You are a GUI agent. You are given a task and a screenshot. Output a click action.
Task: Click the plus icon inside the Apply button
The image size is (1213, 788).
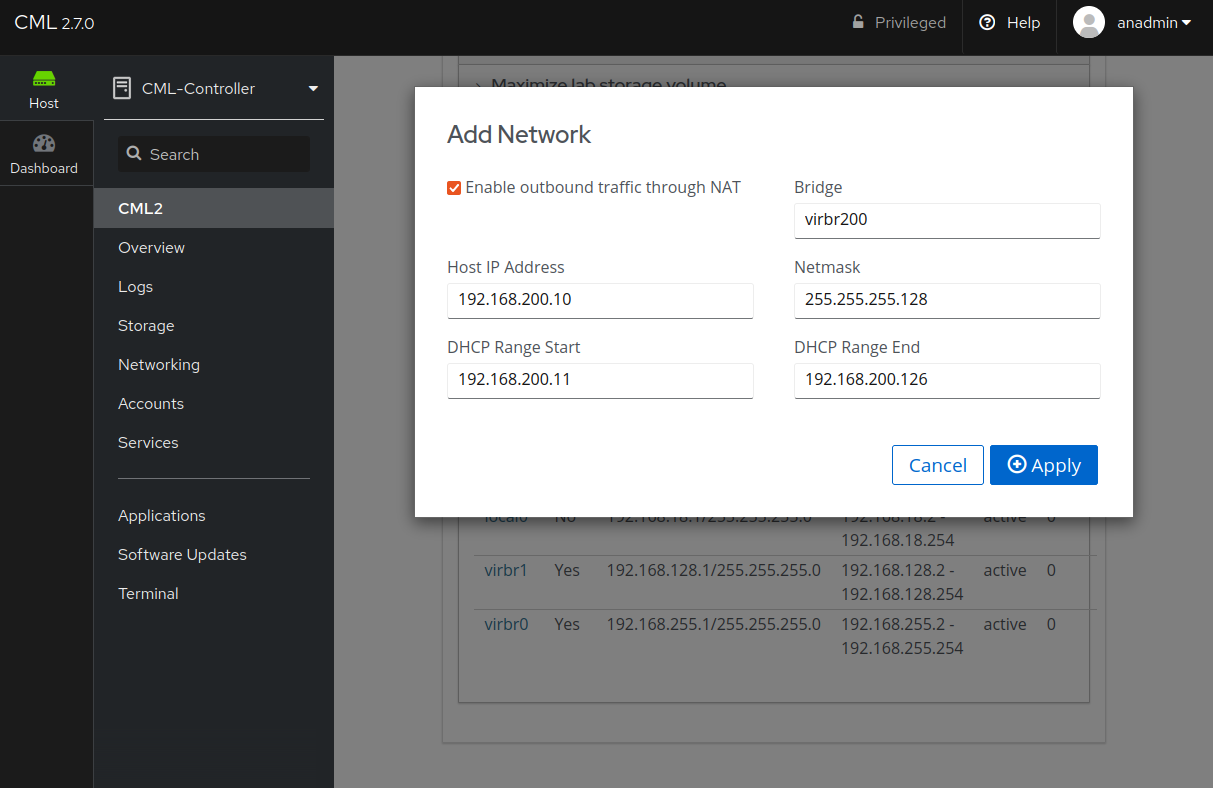1017,465
